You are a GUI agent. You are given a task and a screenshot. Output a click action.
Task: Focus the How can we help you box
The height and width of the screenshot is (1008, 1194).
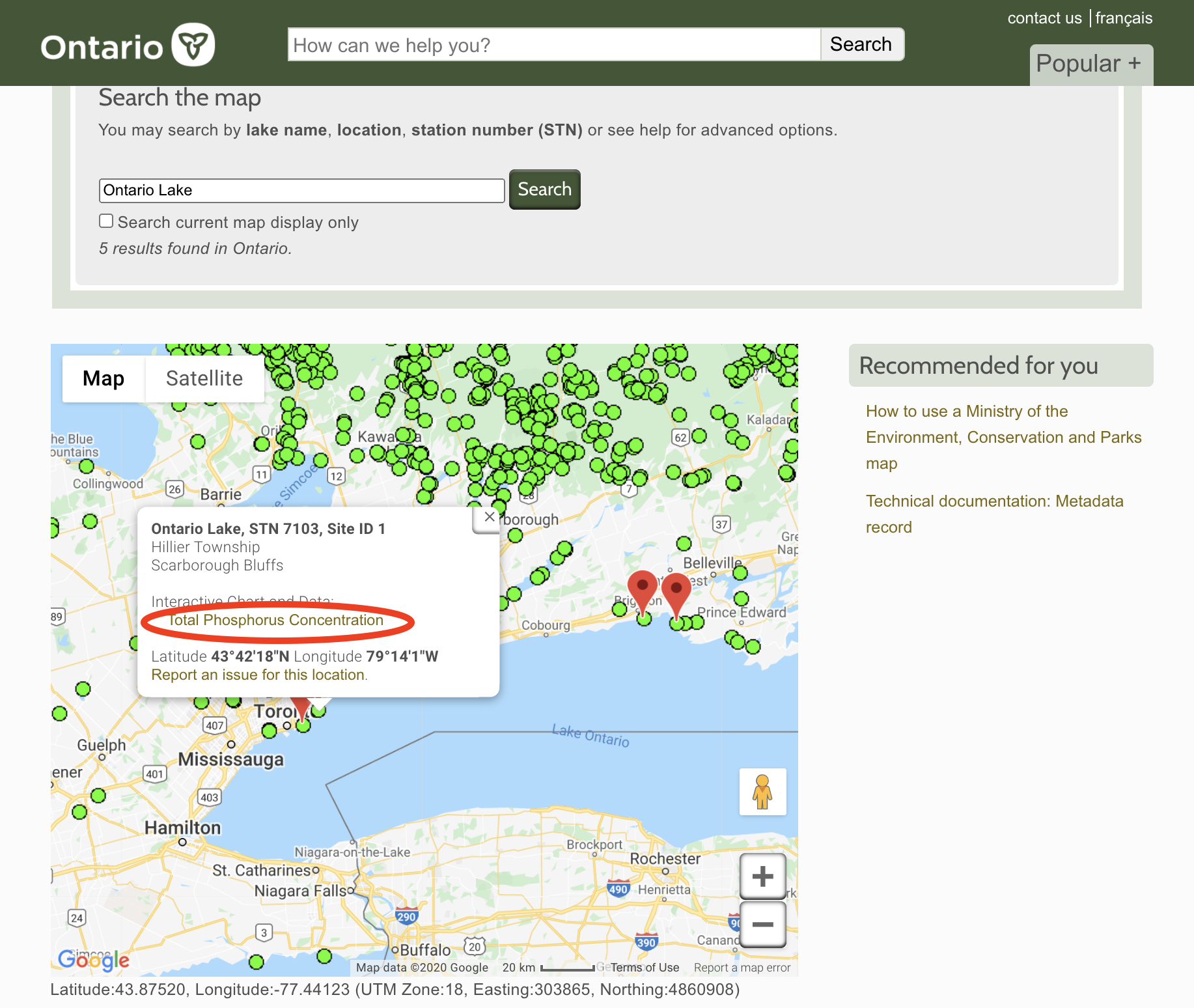pos(553,45)
